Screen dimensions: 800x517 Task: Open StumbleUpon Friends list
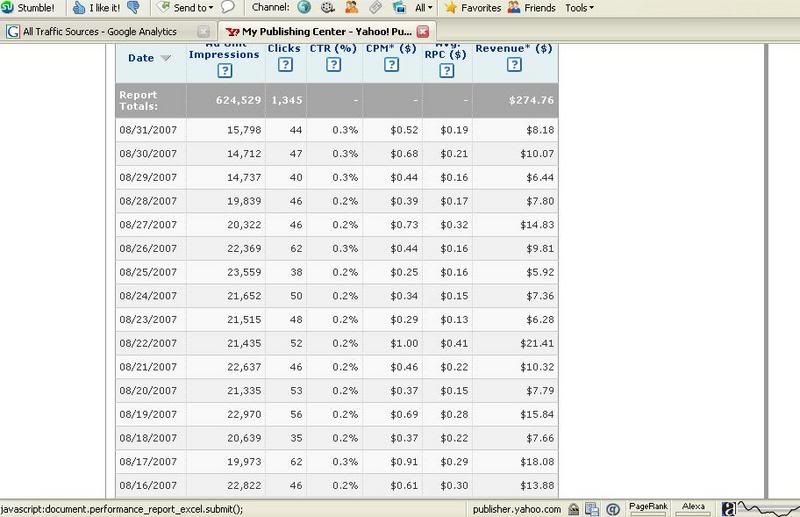coord(531,8)
